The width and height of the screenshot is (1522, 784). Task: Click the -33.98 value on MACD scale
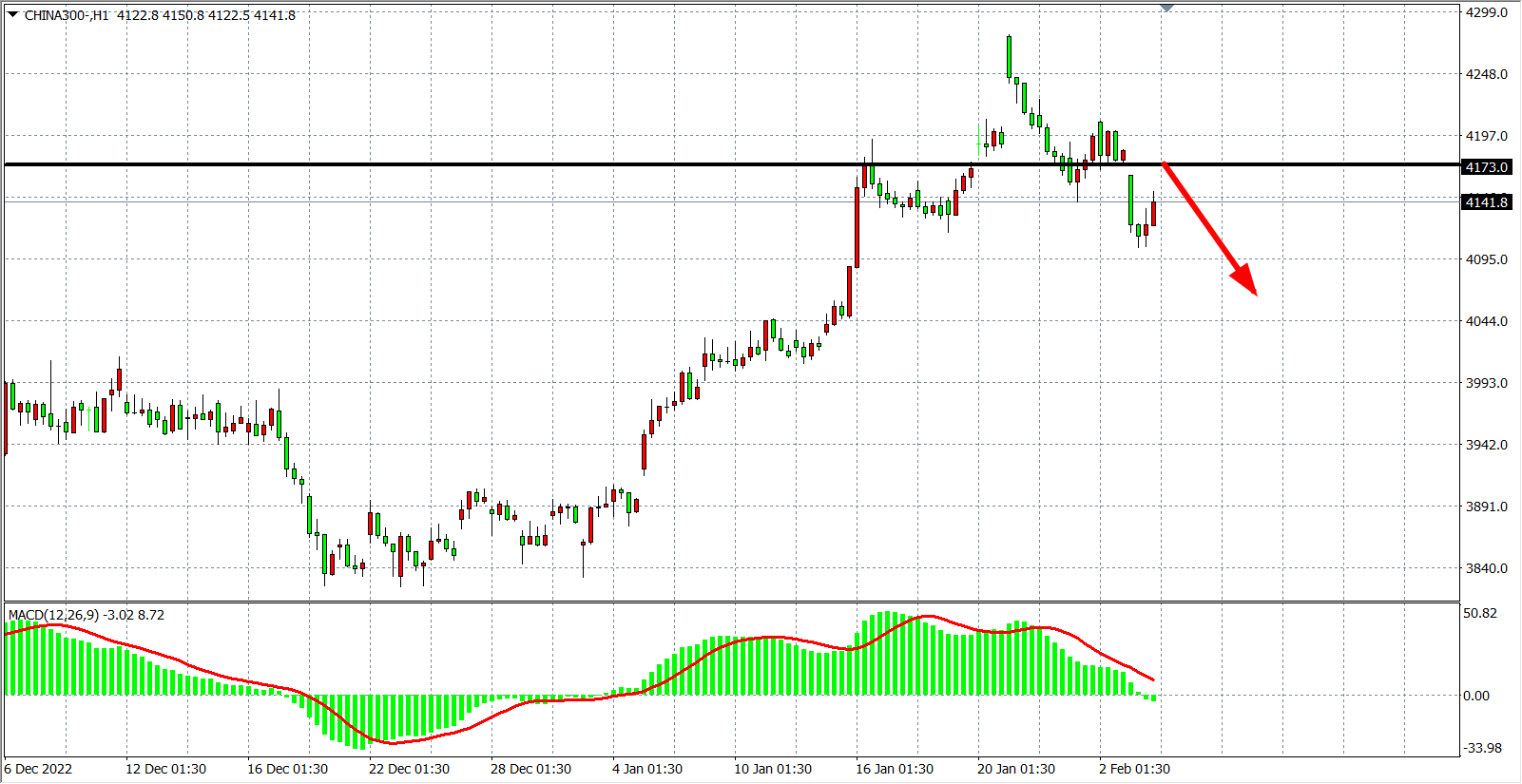[x=1481, y=748]
